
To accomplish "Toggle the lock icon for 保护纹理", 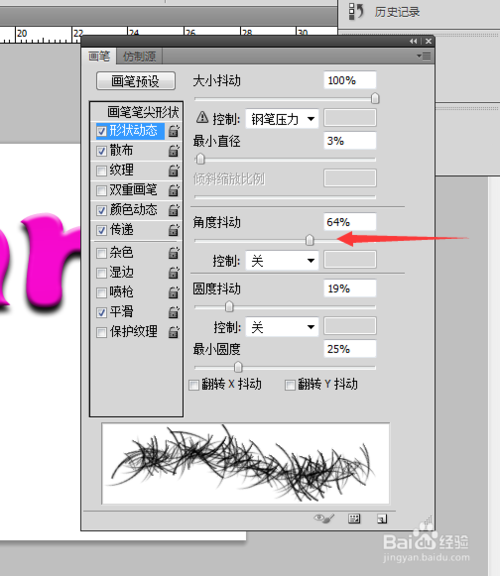I will pos(174,332).
